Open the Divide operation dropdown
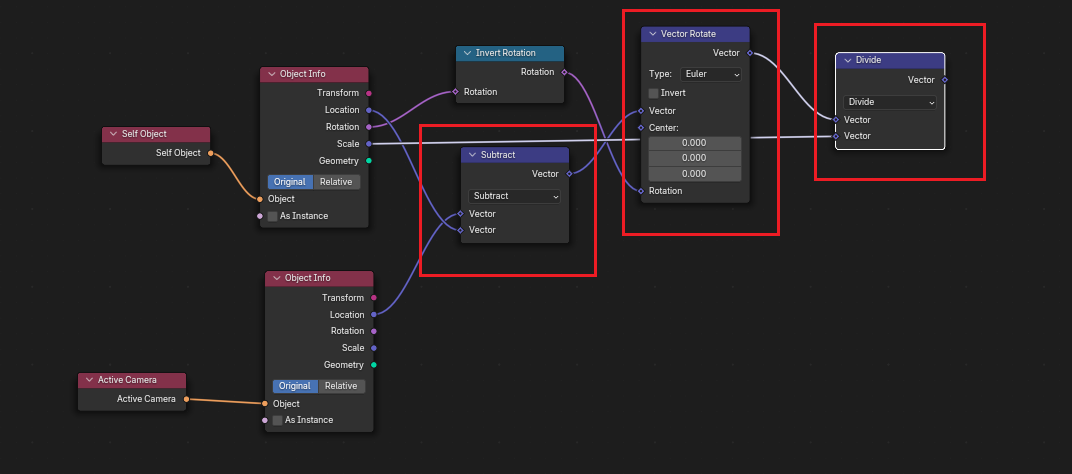 click(x=890, y=102)
